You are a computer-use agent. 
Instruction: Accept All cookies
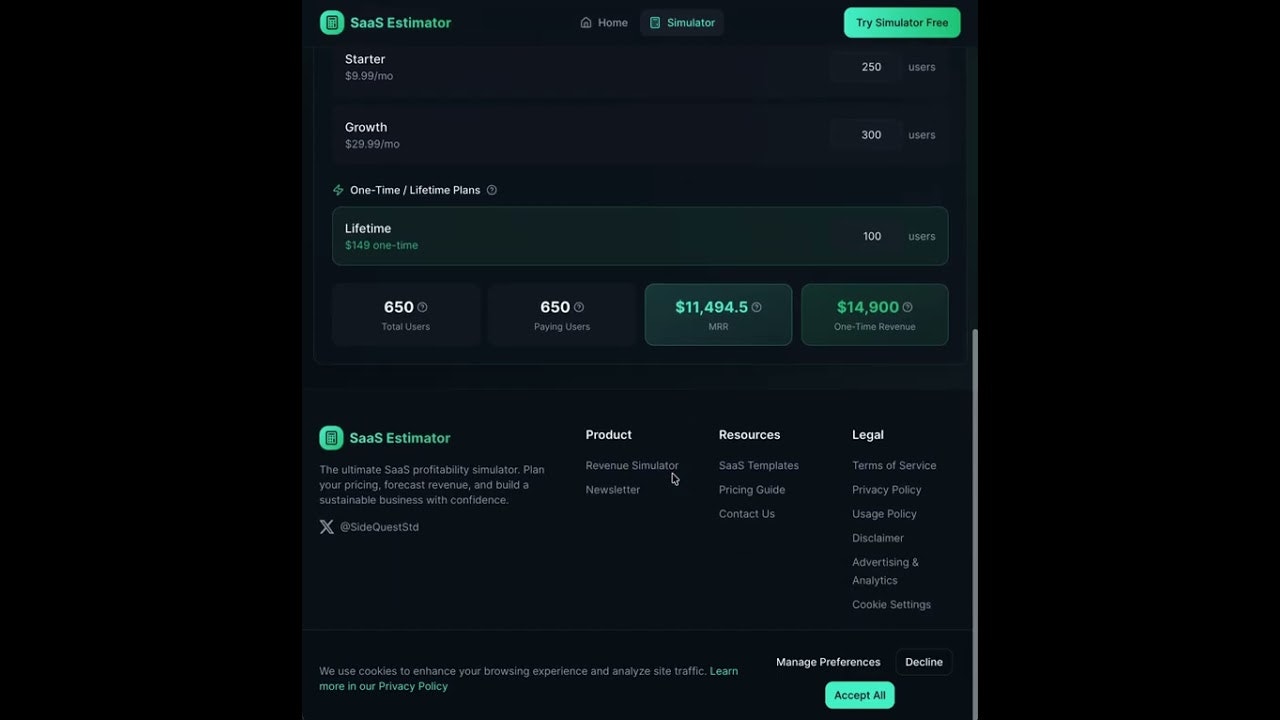pyautogui.click(x=859, y=694)
